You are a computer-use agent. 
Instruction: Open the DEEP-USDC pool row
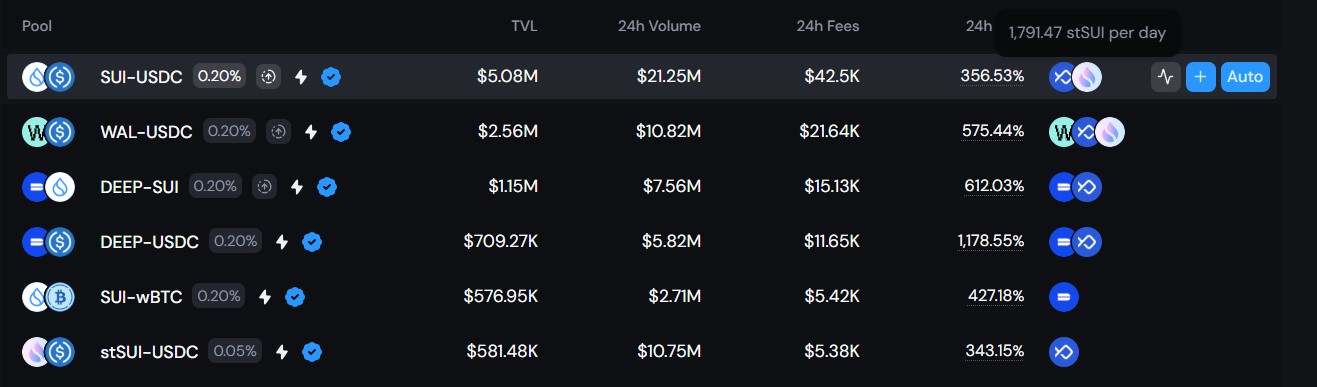coord(642,242)
